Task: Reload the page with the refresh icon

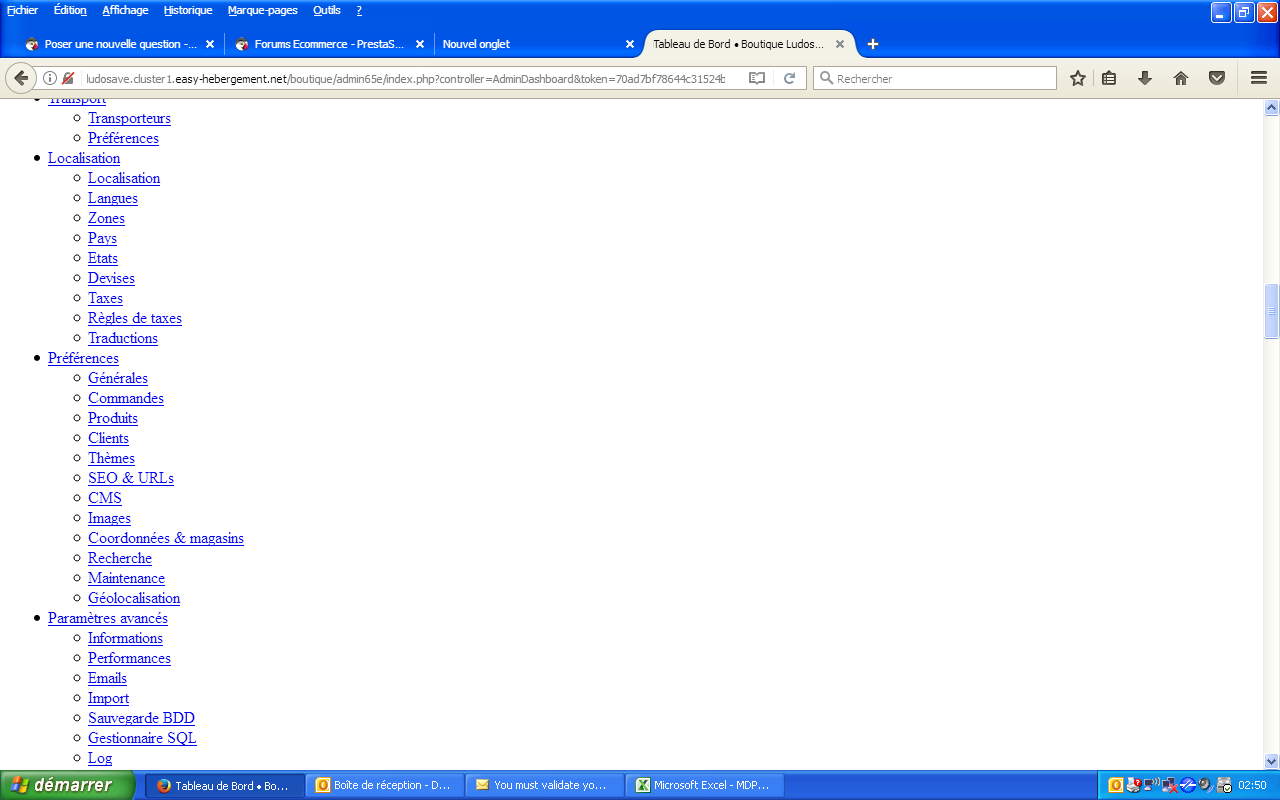Action: (789, 78)
